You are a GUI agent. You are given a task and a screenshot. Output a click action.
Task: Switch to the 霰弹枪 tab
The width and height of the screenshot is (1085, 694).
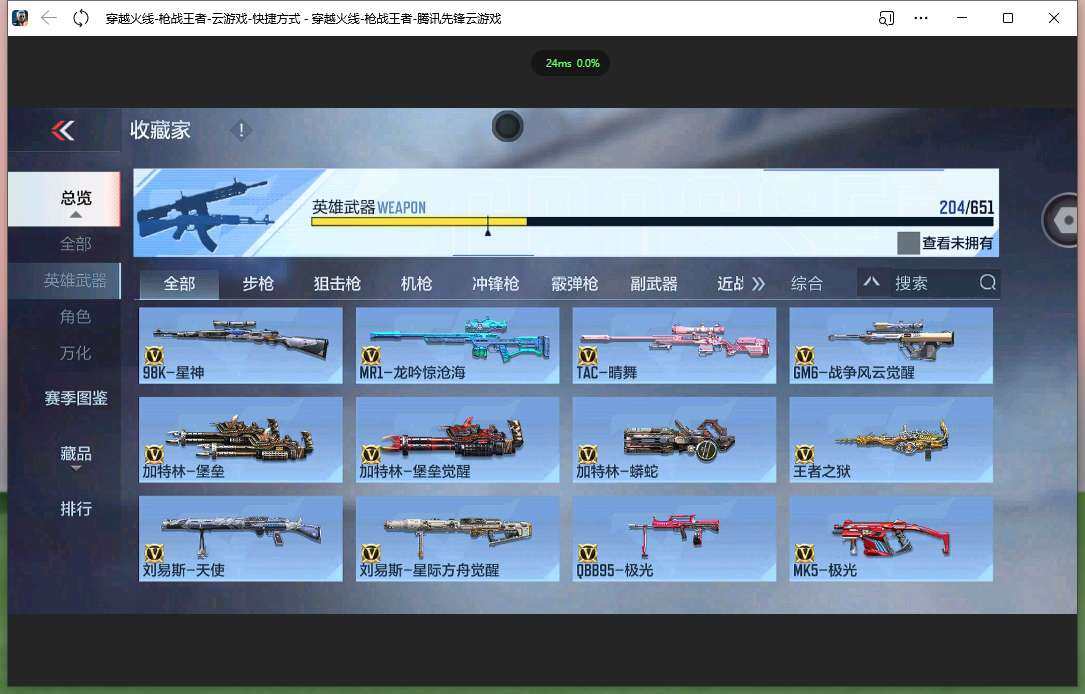click(574, 284)
